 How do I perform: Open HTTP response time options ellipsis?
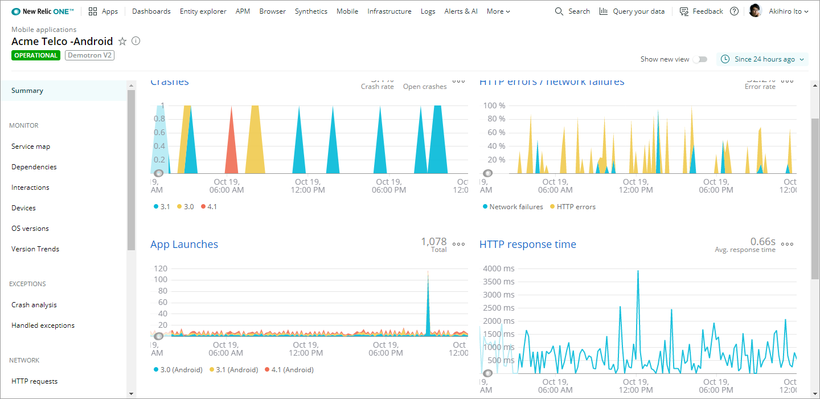787,244
